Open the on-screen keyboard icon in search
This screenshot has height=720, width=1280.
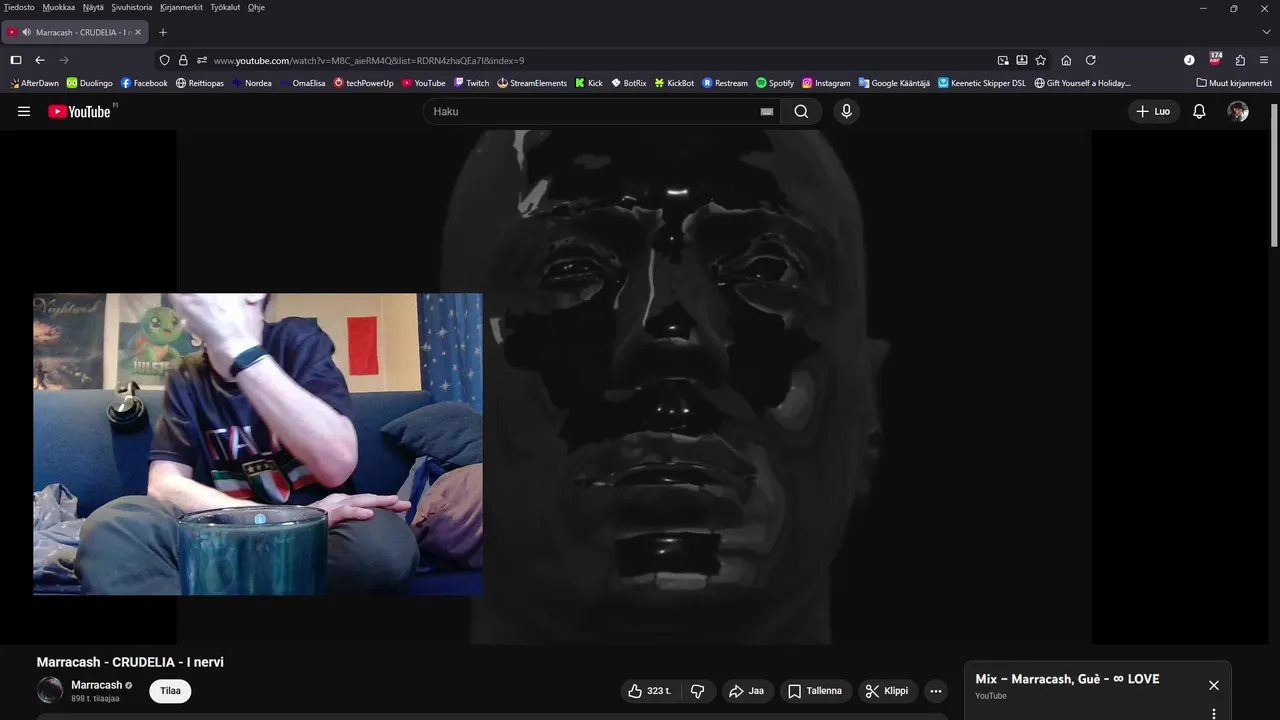pyautogui.click(x=767, y=112)
